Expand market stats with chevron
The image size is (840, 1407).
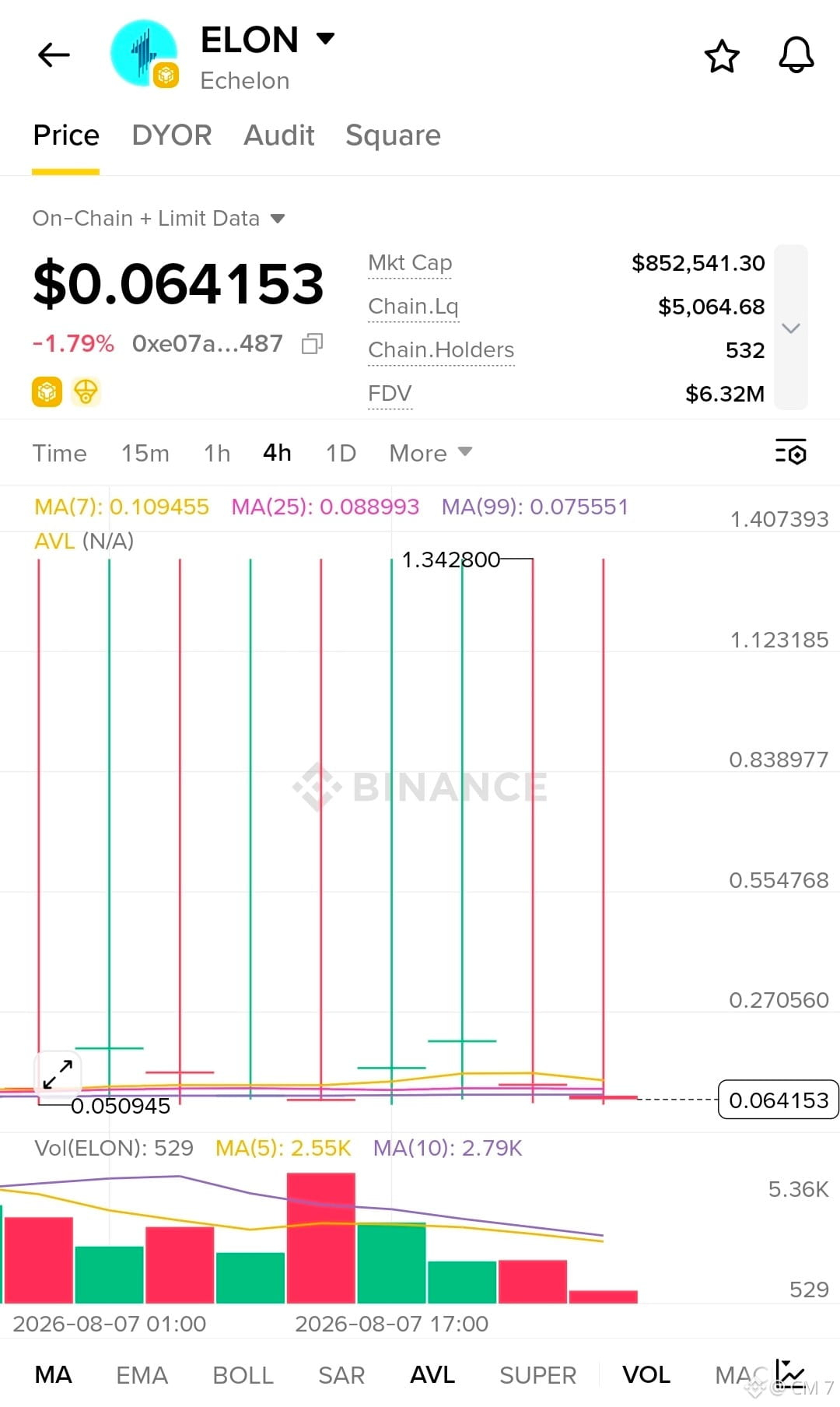tap(791, 328)
